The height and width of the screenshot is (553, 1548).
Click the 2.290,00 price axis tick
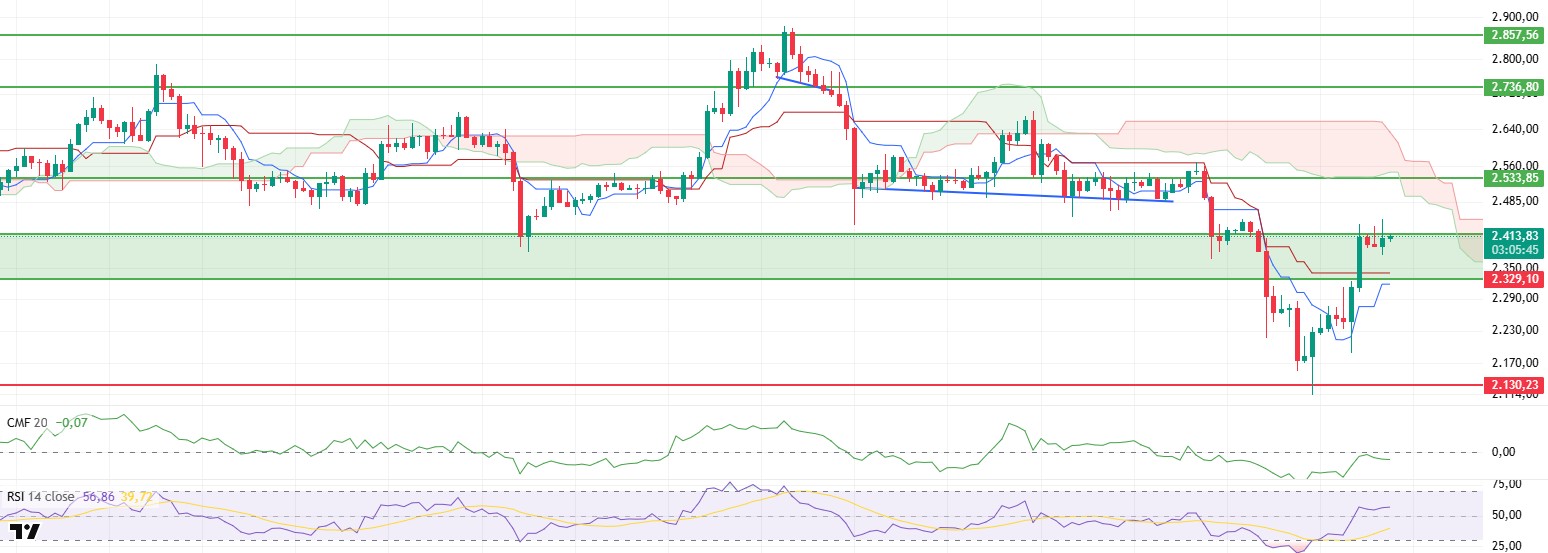(x=1513, y=298)
